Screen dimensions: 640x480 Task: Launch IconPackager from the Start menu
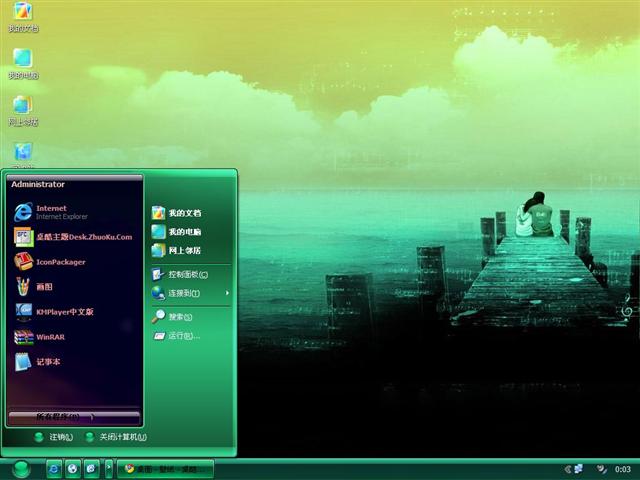(60, 262)
